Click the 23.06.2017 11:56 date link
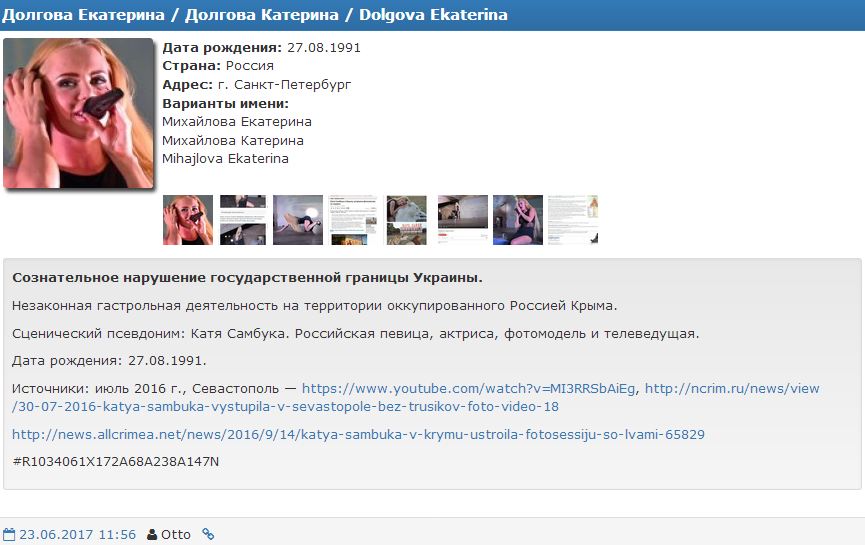Screen dimensions: 865x545 click(x=77, y=535)
